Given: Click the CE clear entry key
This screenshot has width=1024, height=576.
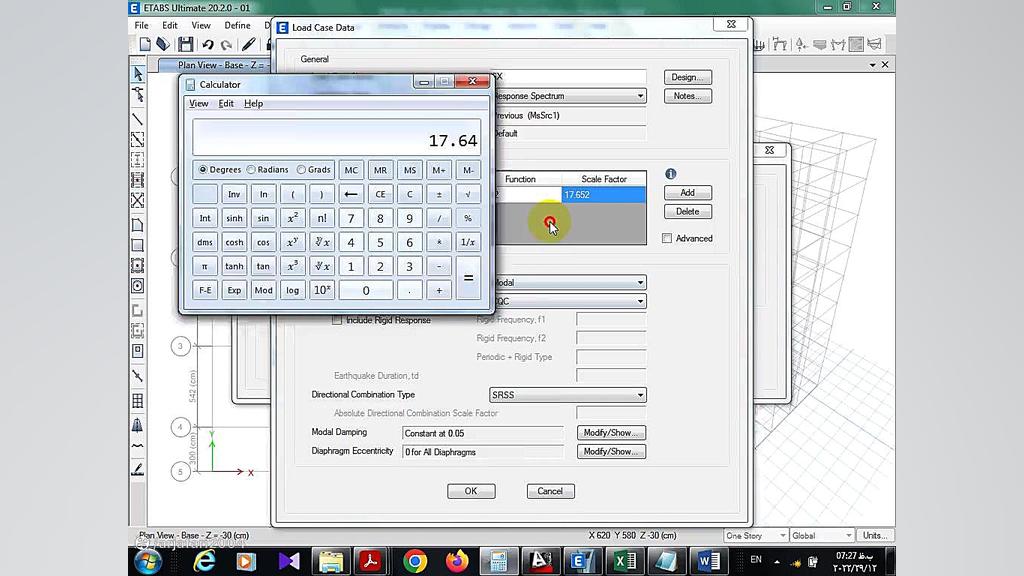Looking at the screenshot, I should tap(380, 194).
